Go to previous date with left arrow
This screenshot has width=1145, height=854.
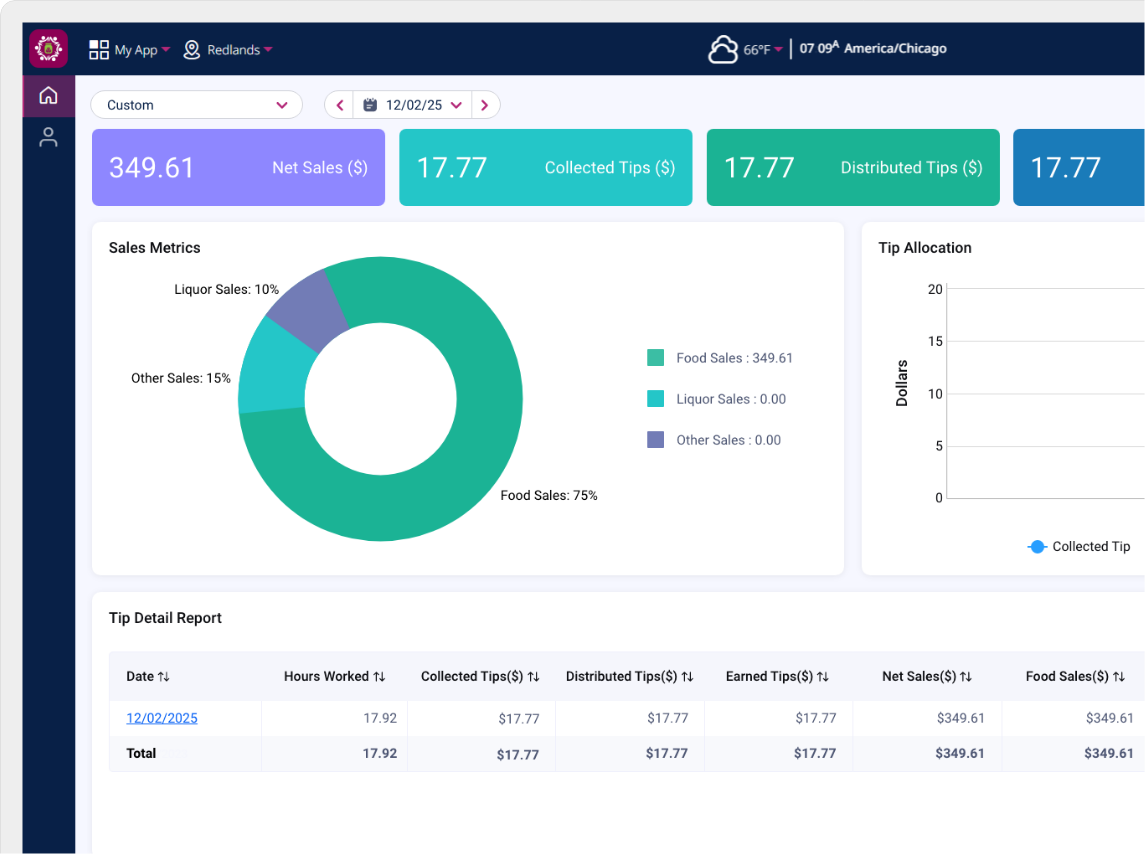(x=339, y=105)
